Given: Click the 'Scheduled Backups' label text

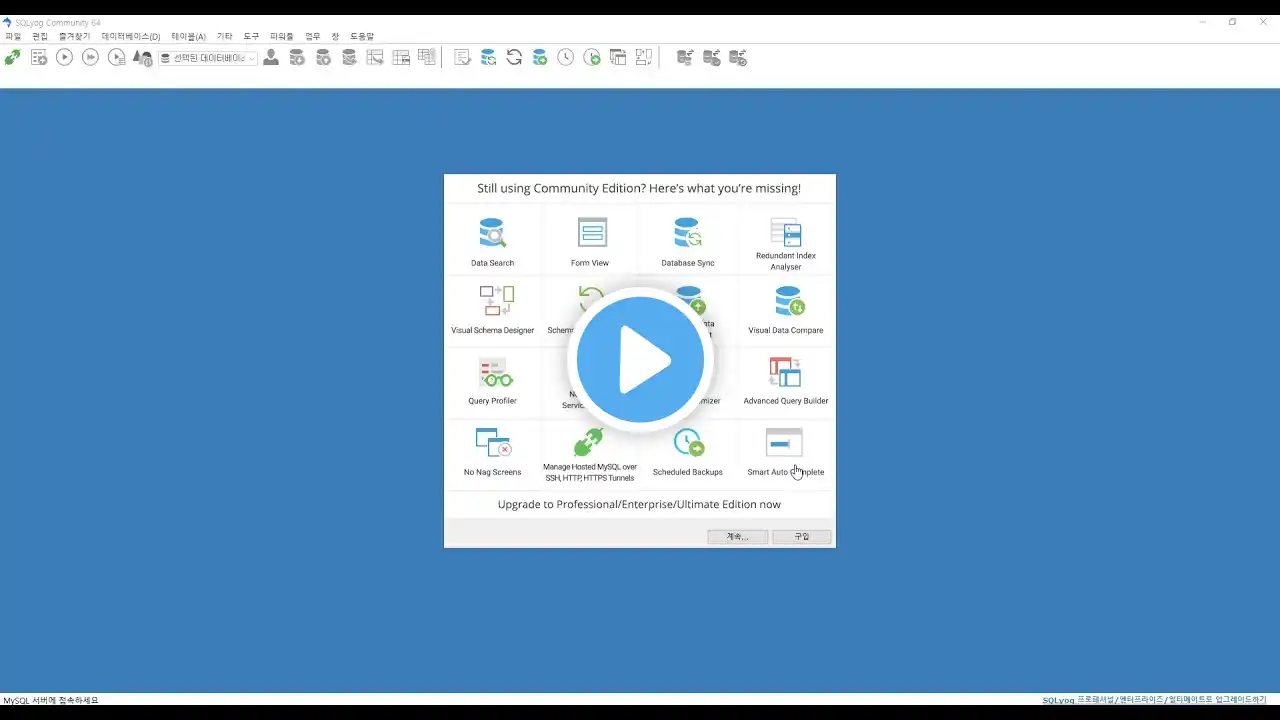Looking at the screenshot, I should 688,472.
